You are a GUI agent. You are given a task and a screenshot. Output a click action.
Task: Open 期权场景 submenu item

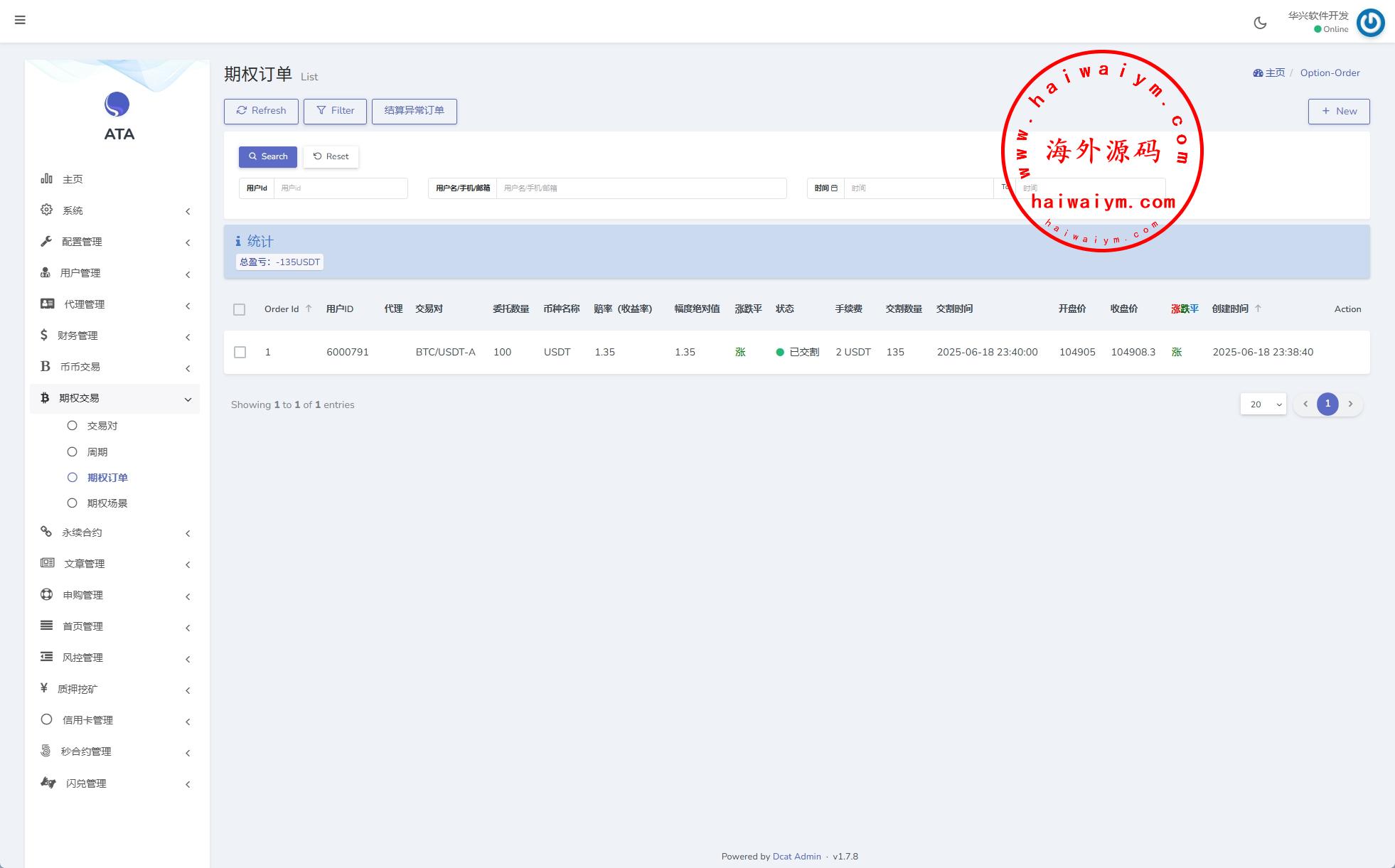pos(107,503)
